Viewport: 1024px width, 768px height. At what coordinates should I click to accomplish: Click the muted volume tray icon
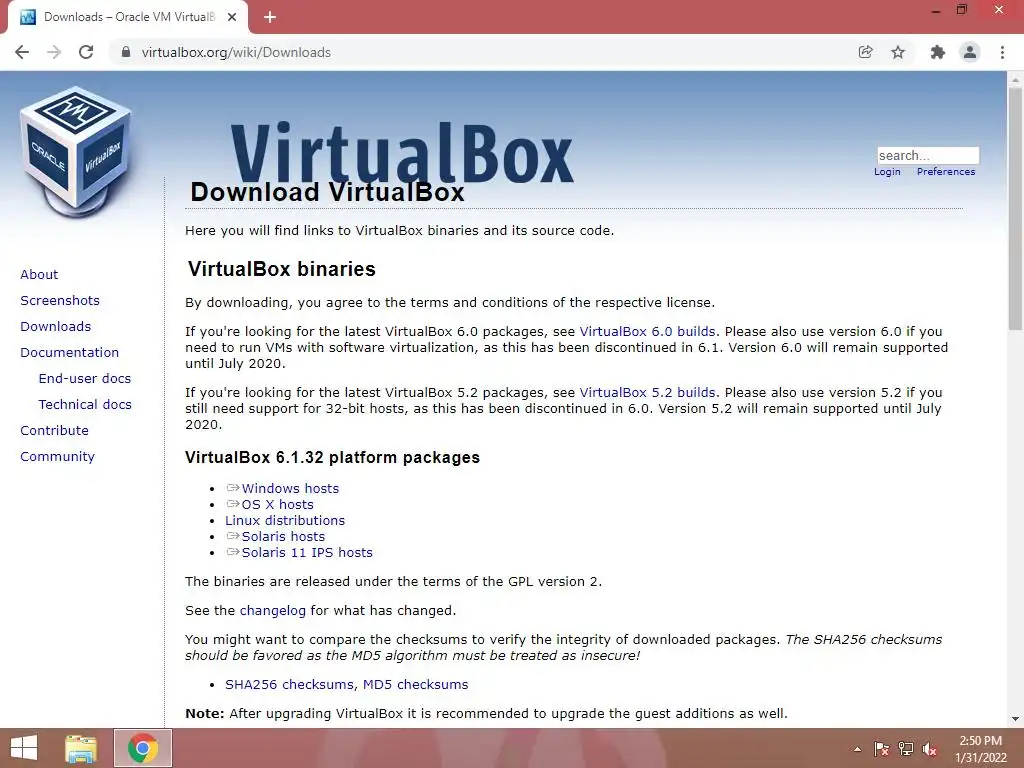click(x=929, y=749)
